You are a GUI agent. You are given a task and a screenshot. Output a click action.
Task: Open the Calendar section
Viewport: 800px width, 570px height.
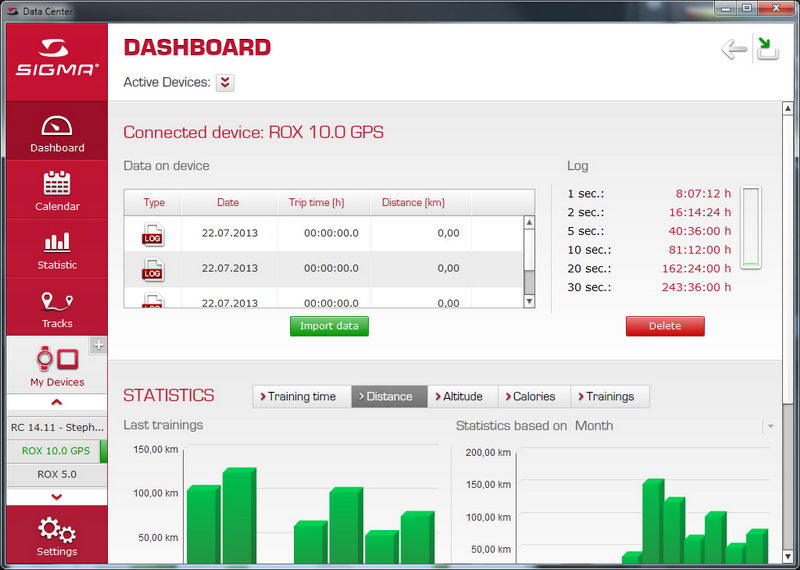(57, 190)
